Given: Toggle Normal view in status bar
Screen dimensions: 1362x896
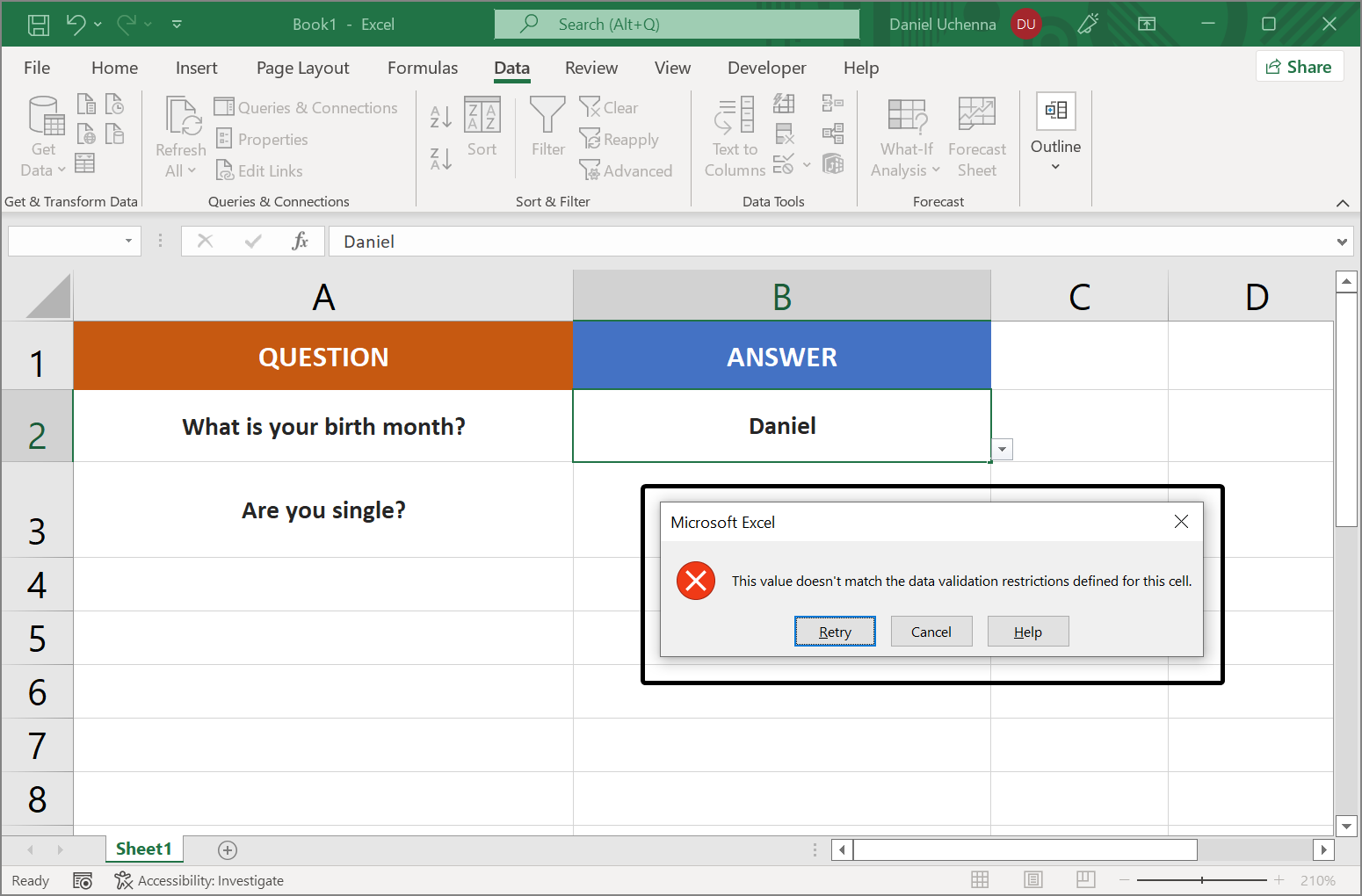Looking at the screenshot, I should tap(980, 879).
